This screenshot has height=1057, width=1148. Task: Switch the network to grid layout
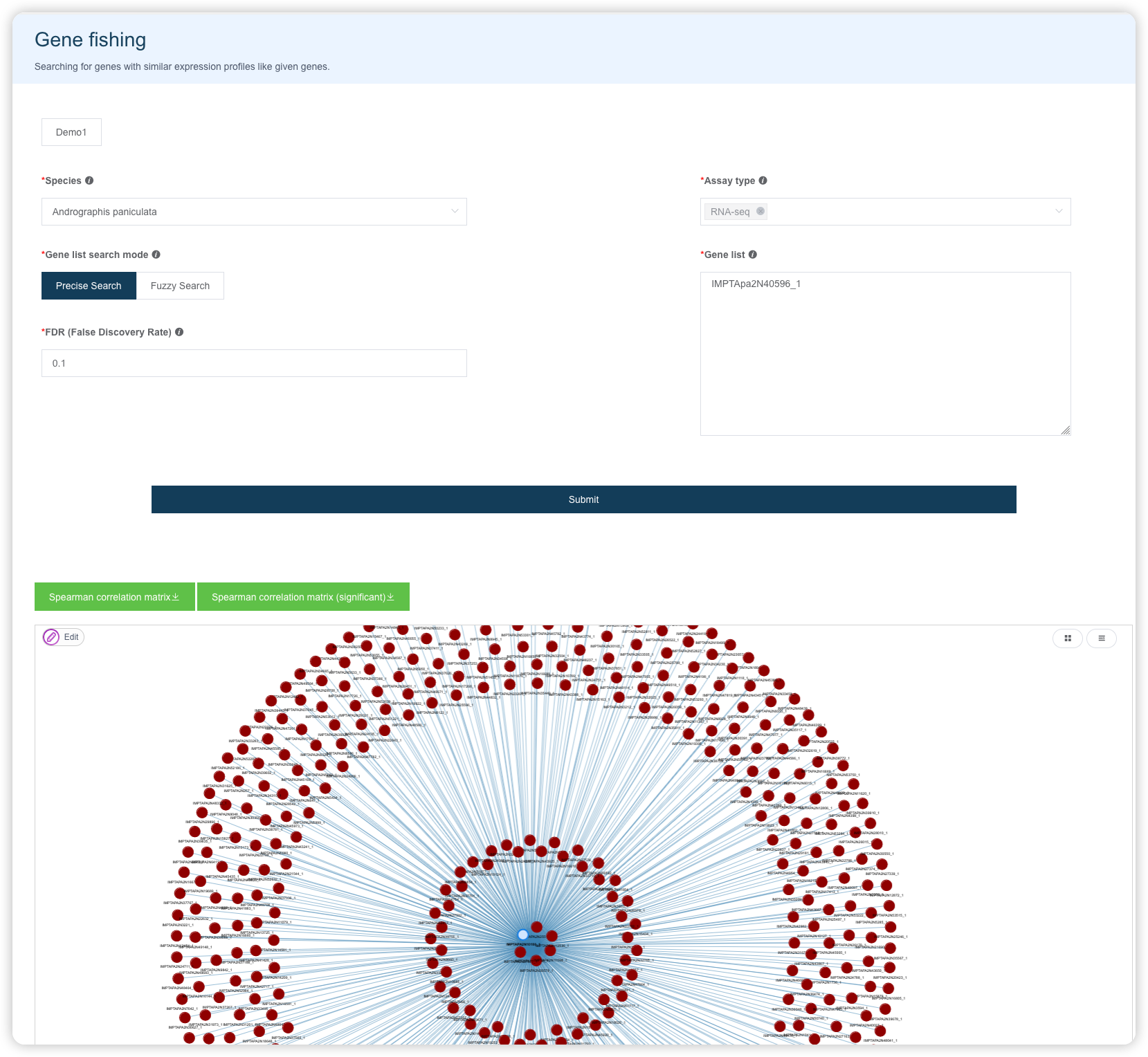pos(1068,638)
